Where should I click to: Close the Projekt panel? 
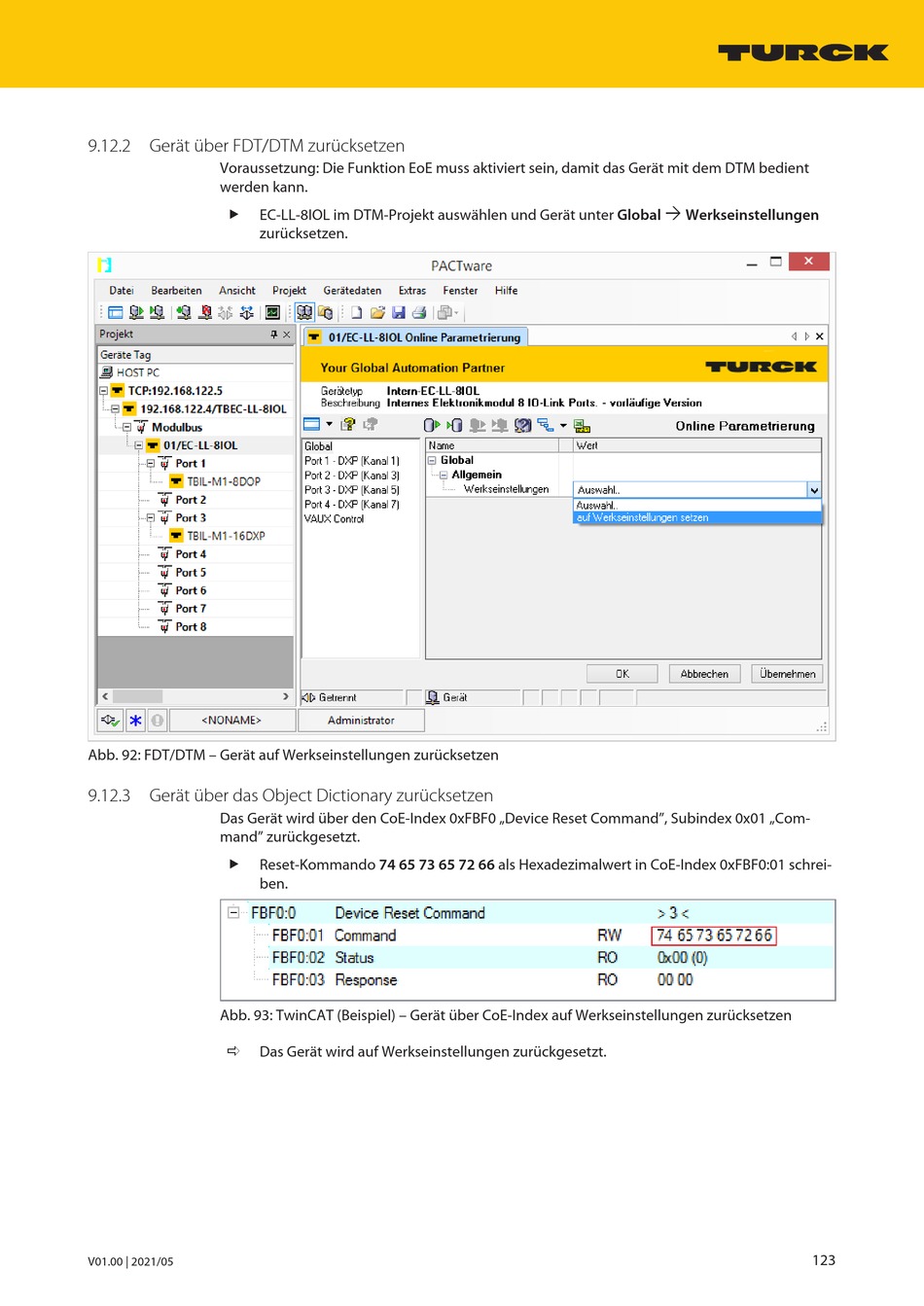[286, 335]
